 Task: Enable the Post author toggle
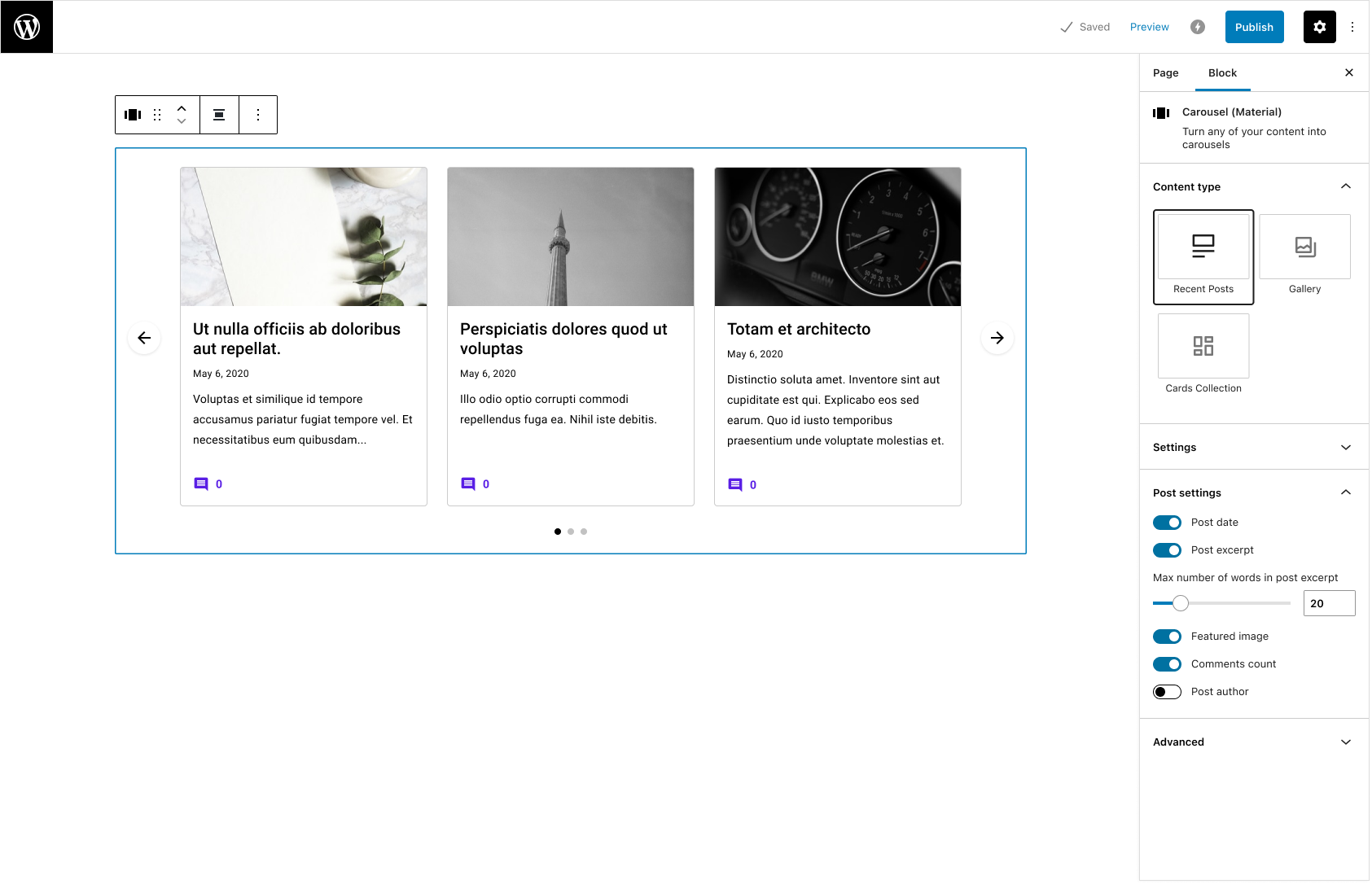coord(1167,691)
